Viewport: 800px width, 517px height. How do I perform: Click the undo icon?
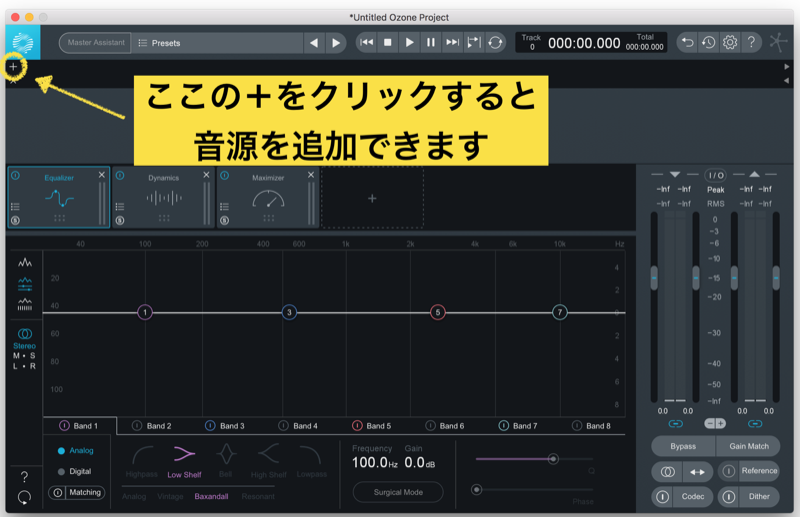687,42
